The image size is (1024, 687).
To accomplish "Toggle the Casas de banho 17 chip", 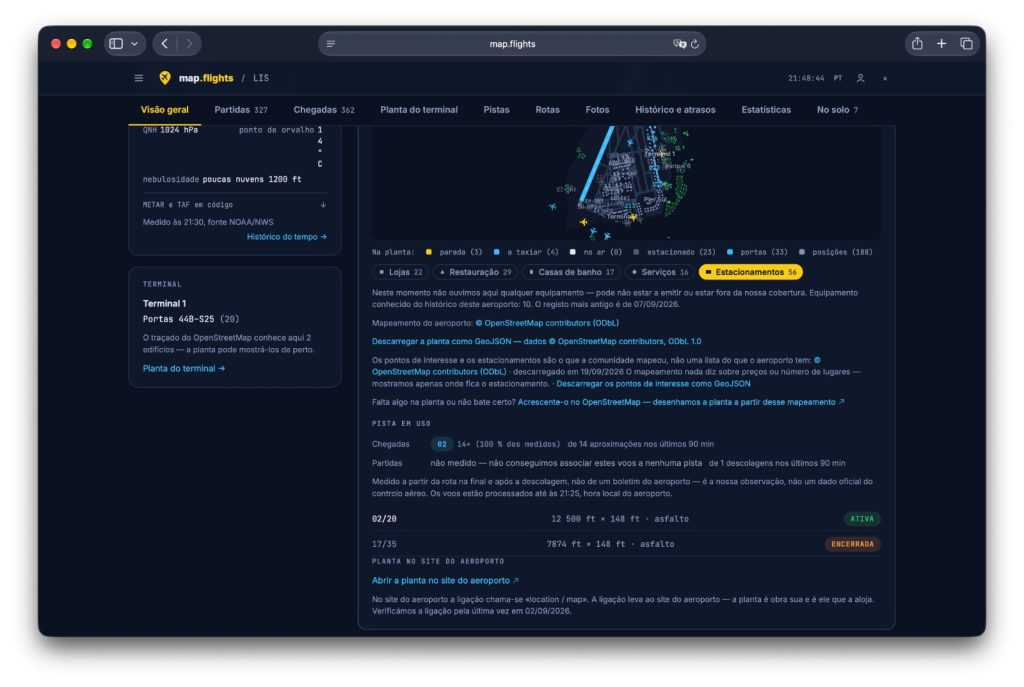I will [571, 272].
